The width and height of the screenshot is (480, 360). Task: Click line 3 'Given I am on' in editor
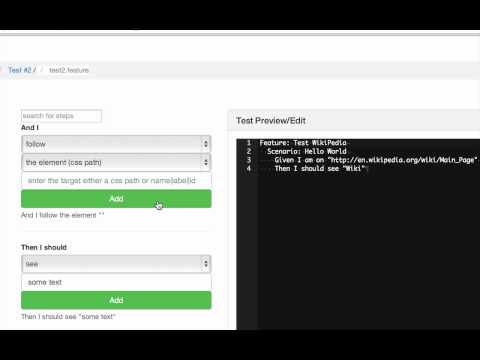(x=375, y=160)
